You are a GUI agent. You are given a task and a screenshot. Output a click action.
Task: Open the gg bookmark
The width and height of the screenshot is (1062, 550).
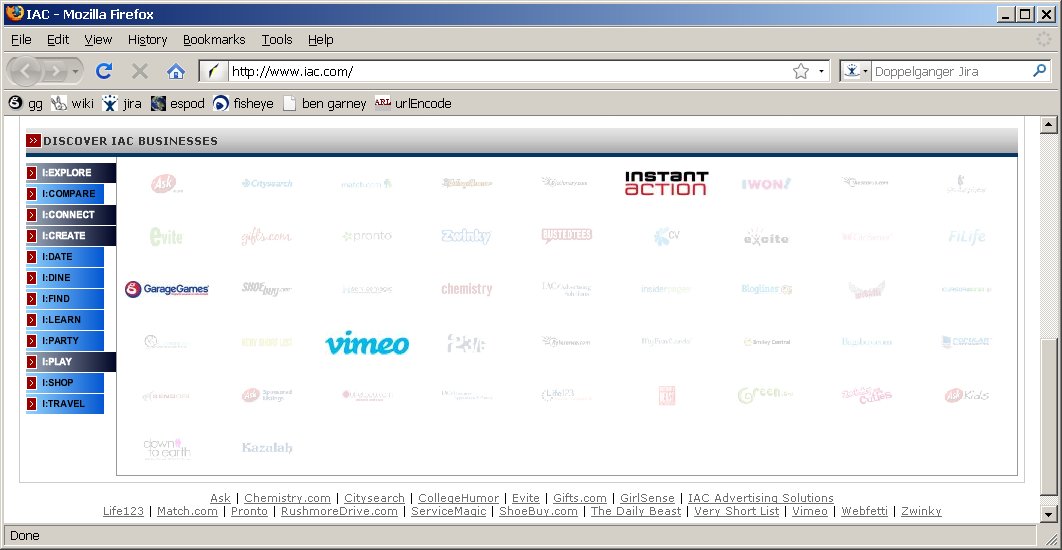(26, 103)
